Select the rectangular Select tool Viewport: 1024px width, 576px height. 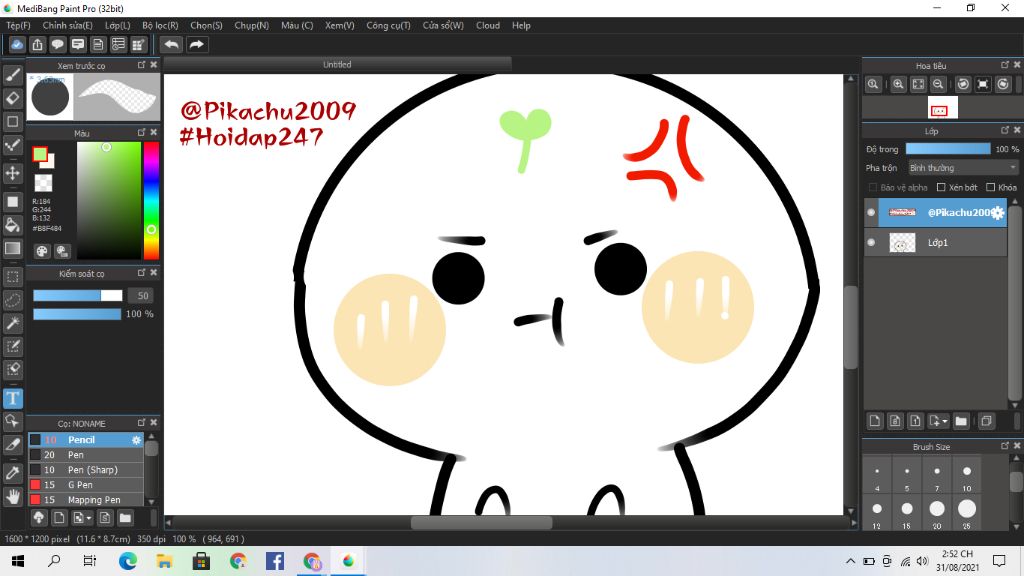click(x=12, y=277)
